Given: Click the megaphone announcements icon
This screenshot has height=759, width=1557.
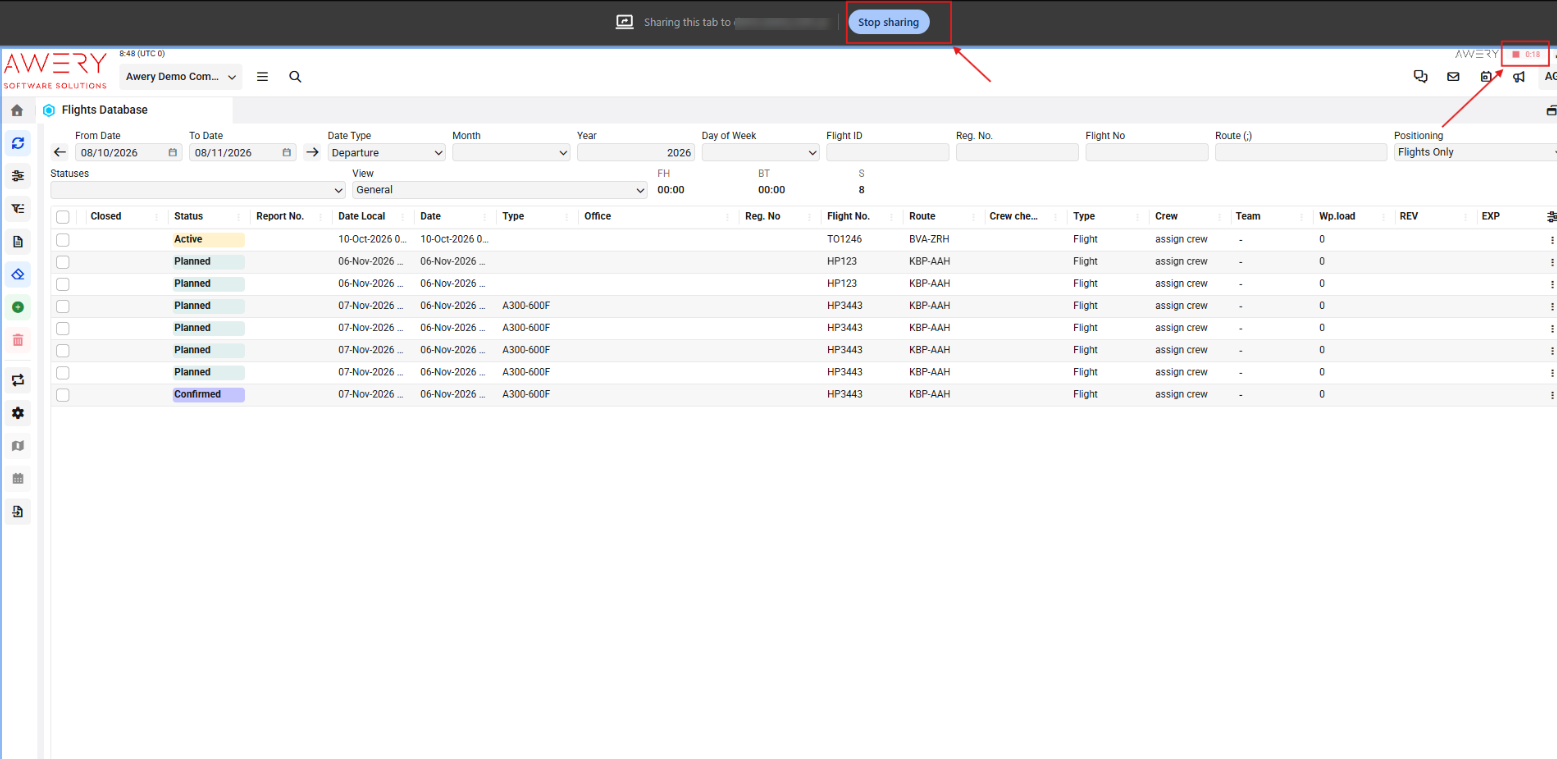Looking at the screenshot, I should [1519, 76].
